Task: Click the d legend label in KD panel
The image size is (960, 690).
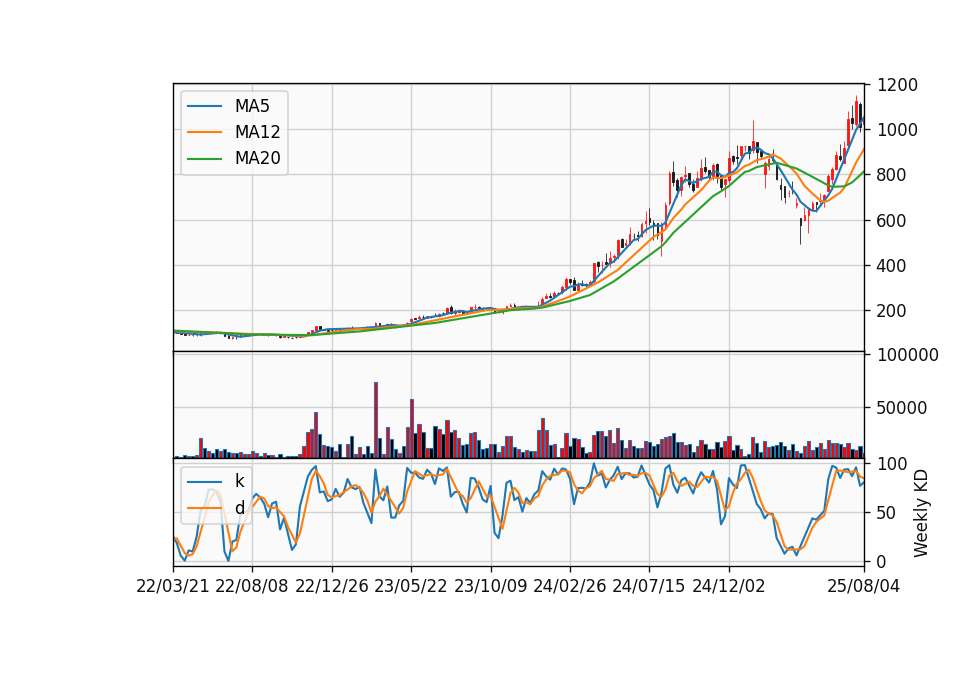Action: [239, 508]
